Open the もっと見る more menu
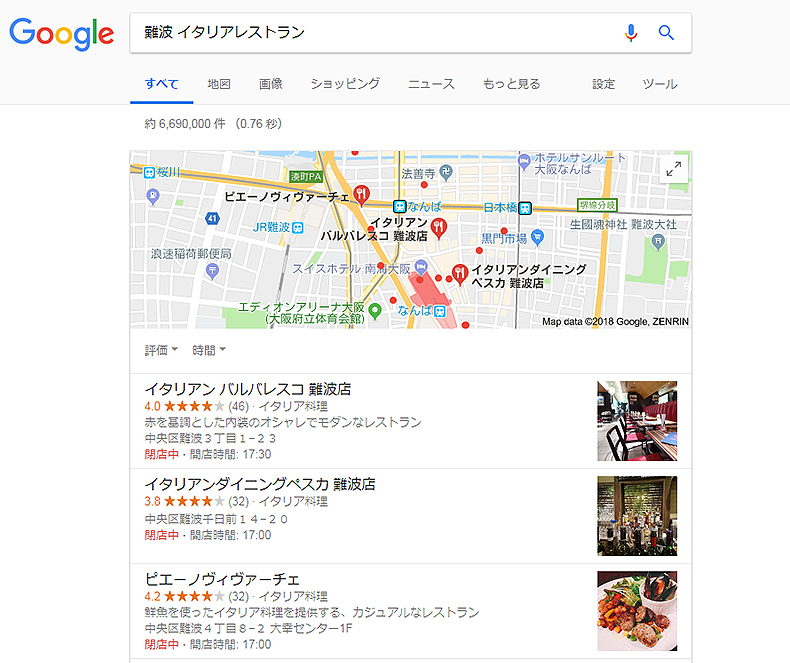790x663 pixels. (x=511, y=84)
